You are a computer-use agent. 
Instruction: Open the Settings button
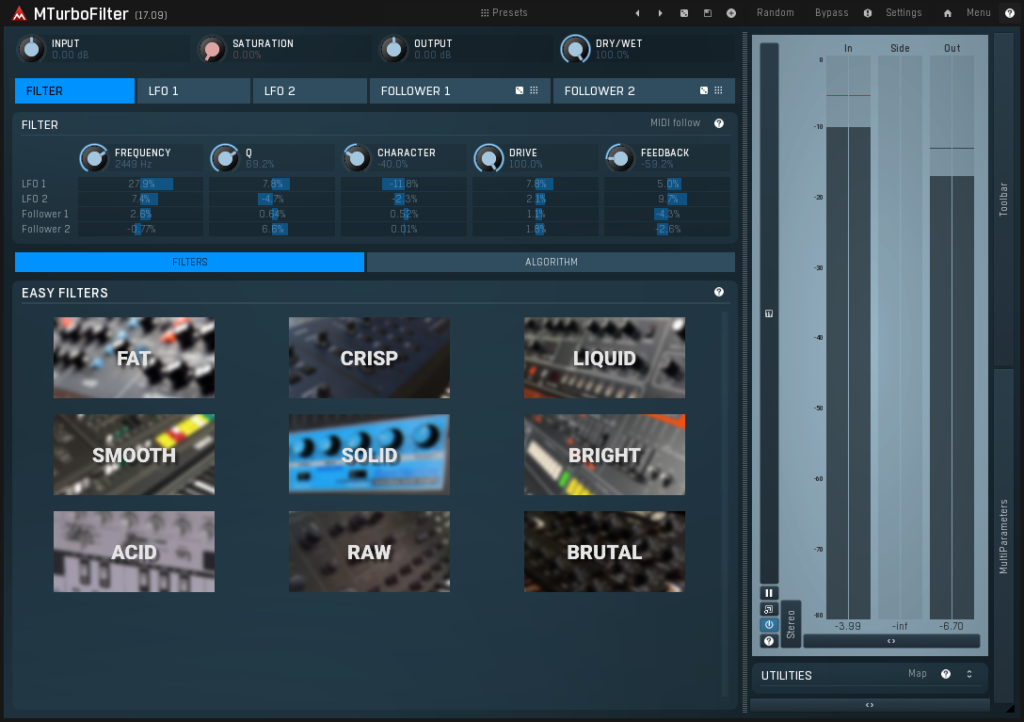pos(903,12)
